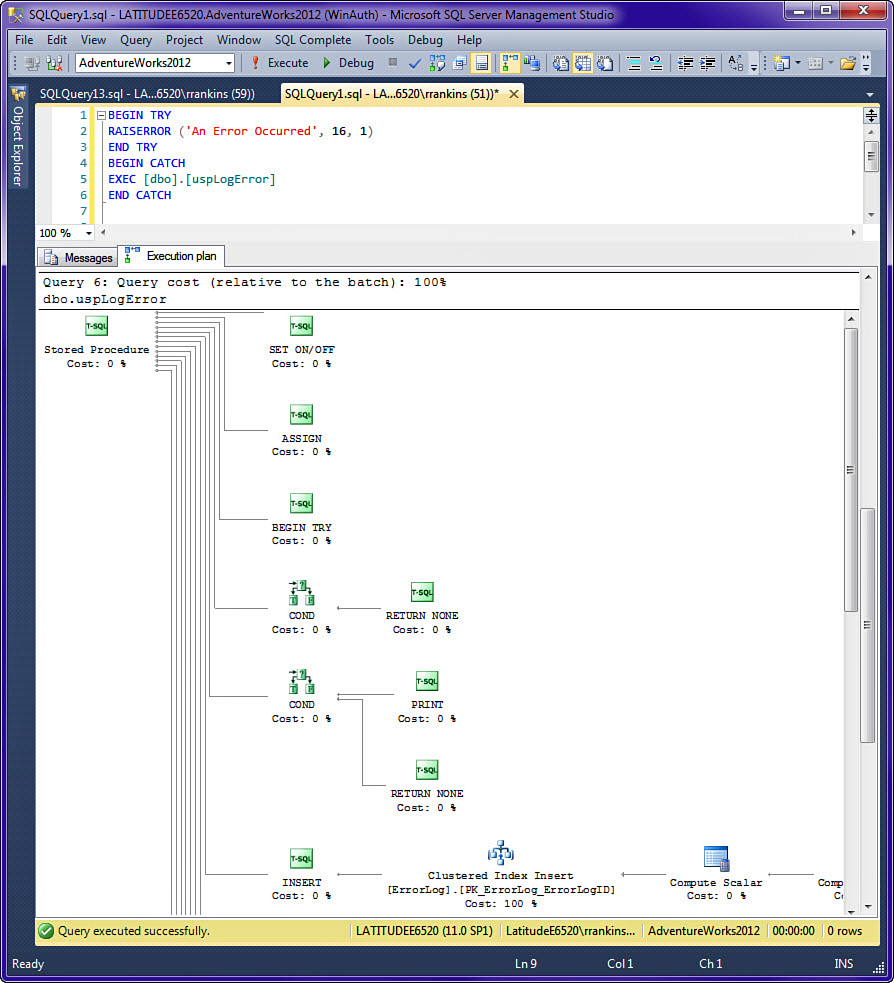
Task: Click the Parse query checkmark icon
Action: [414, 63]
